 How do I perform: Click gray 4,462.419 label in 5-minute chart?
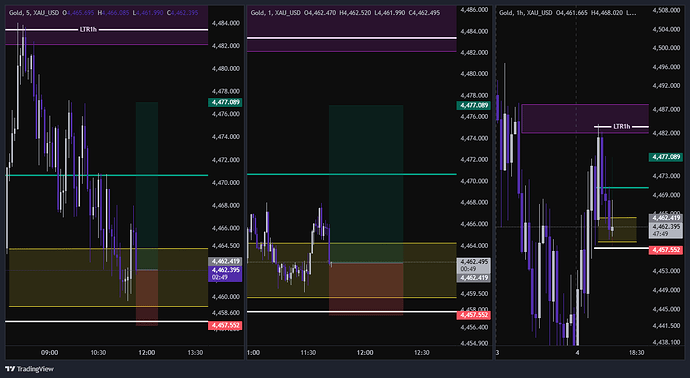pos(225,261)
